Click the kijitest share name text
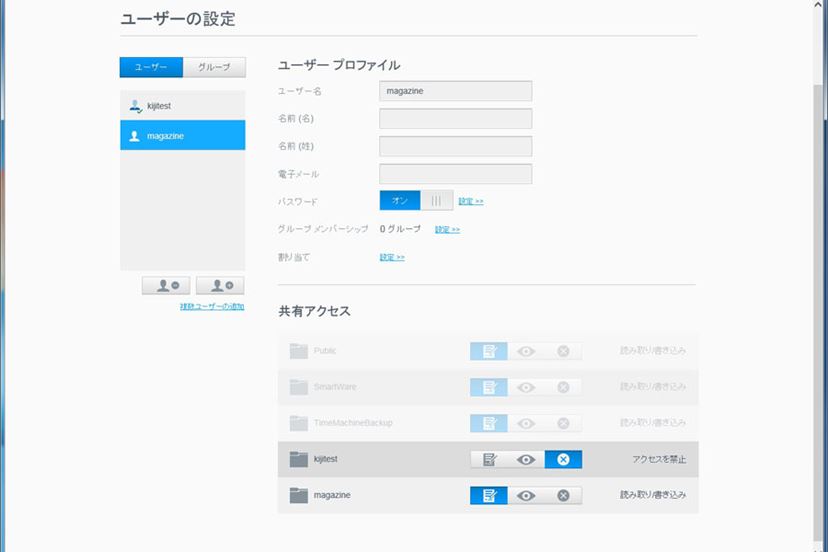828x552 pixels. (x=325, y=459)
